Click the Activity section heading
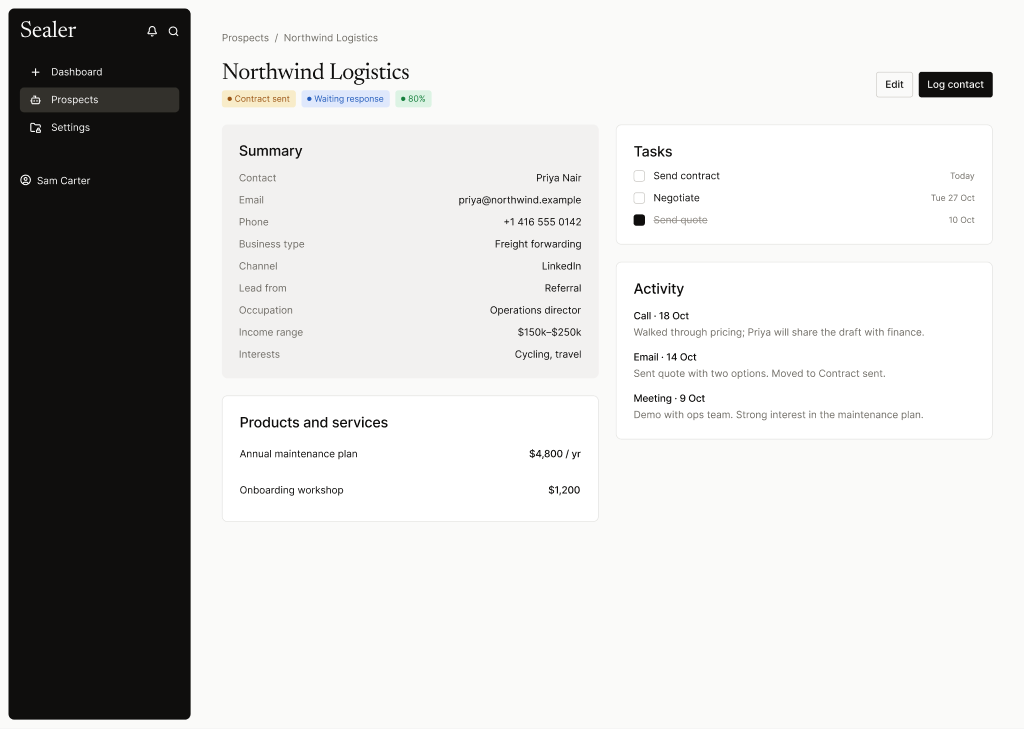Screen dimensions: 1024x729 coord(658,289)
